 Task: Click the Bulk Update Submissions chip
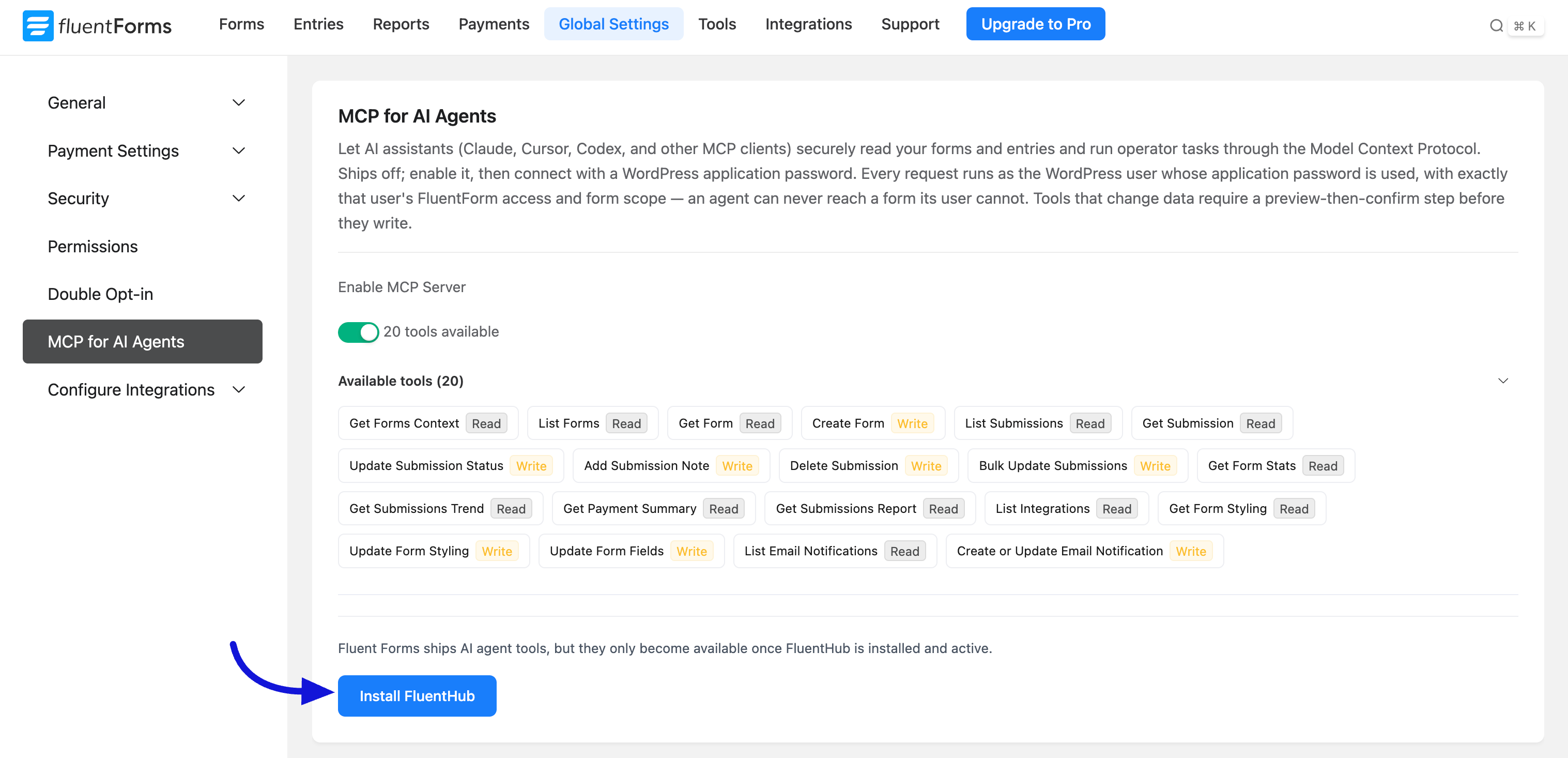point(1078,466)
